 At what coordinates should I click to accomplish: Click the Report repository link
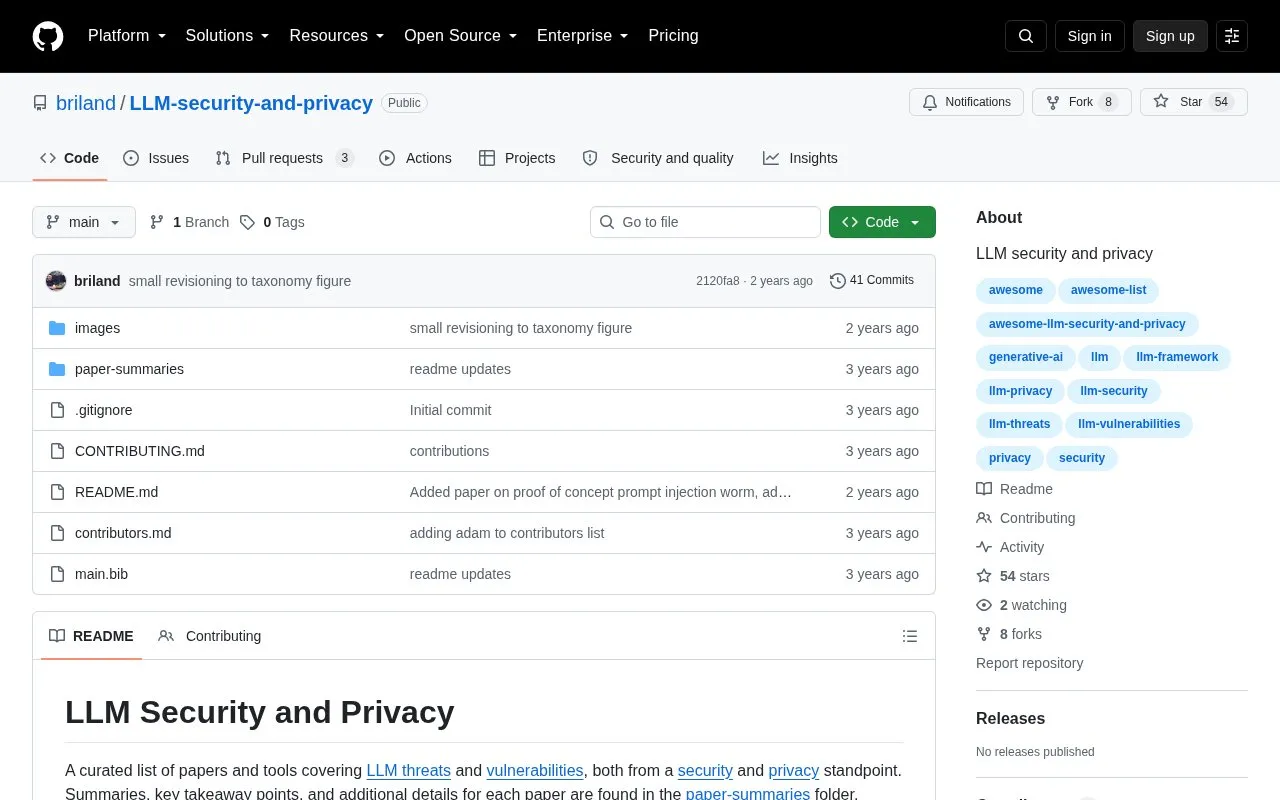(x=1029, y=663)
